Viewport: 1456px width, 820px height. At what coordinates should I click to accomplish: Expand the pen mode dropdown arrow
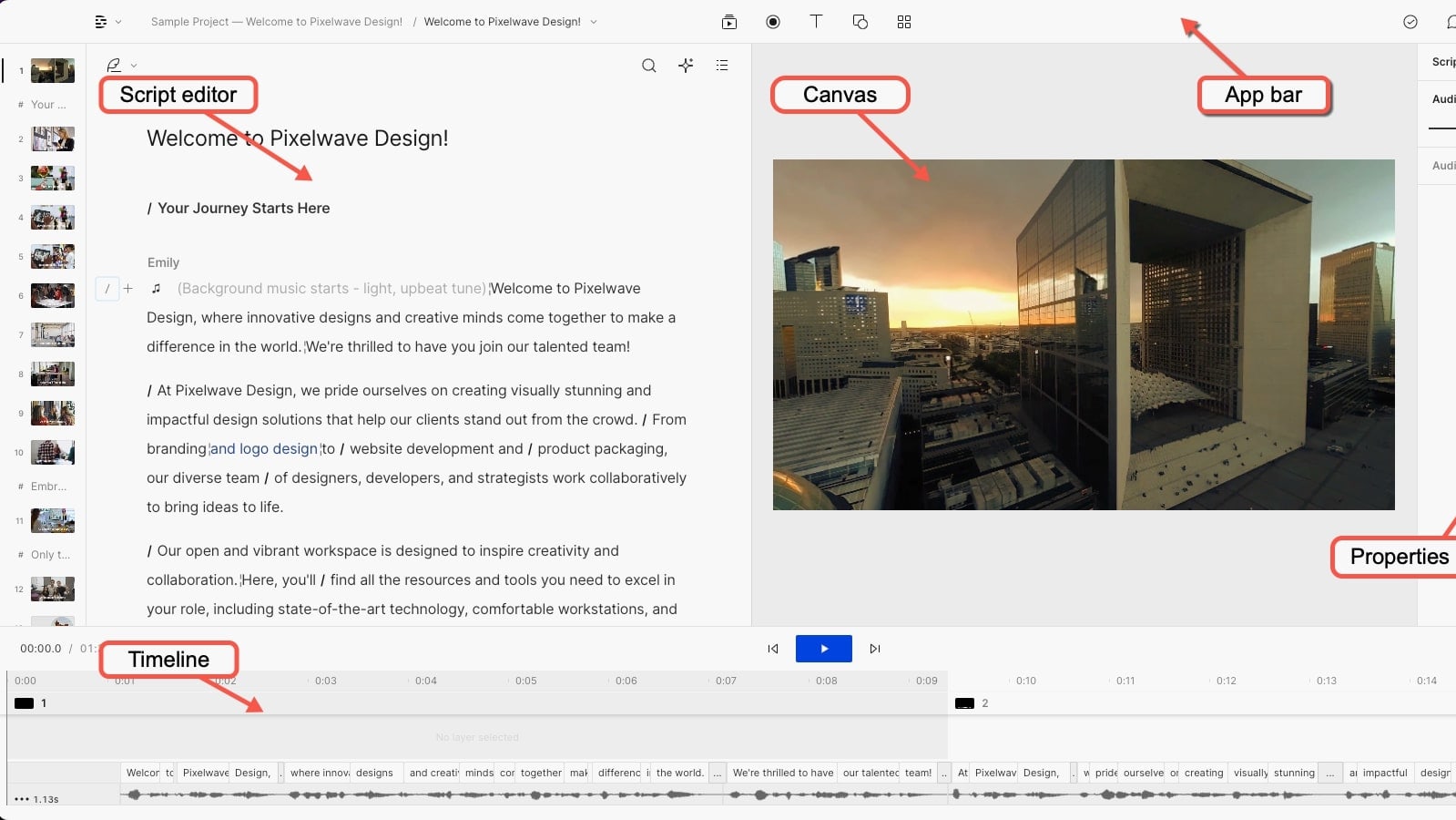coord(134,66)
